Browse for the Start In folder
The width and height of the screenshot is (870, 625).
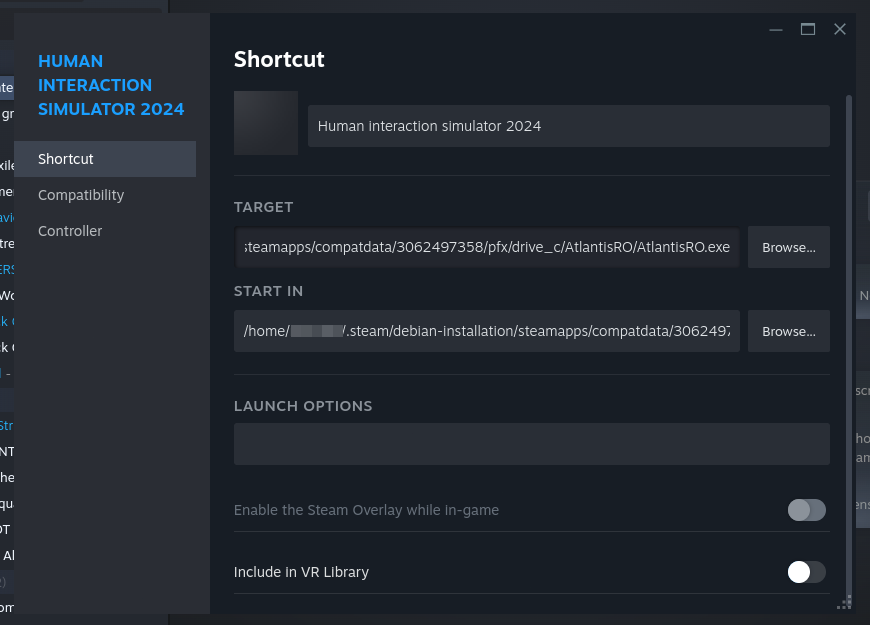tap(788, 331)
